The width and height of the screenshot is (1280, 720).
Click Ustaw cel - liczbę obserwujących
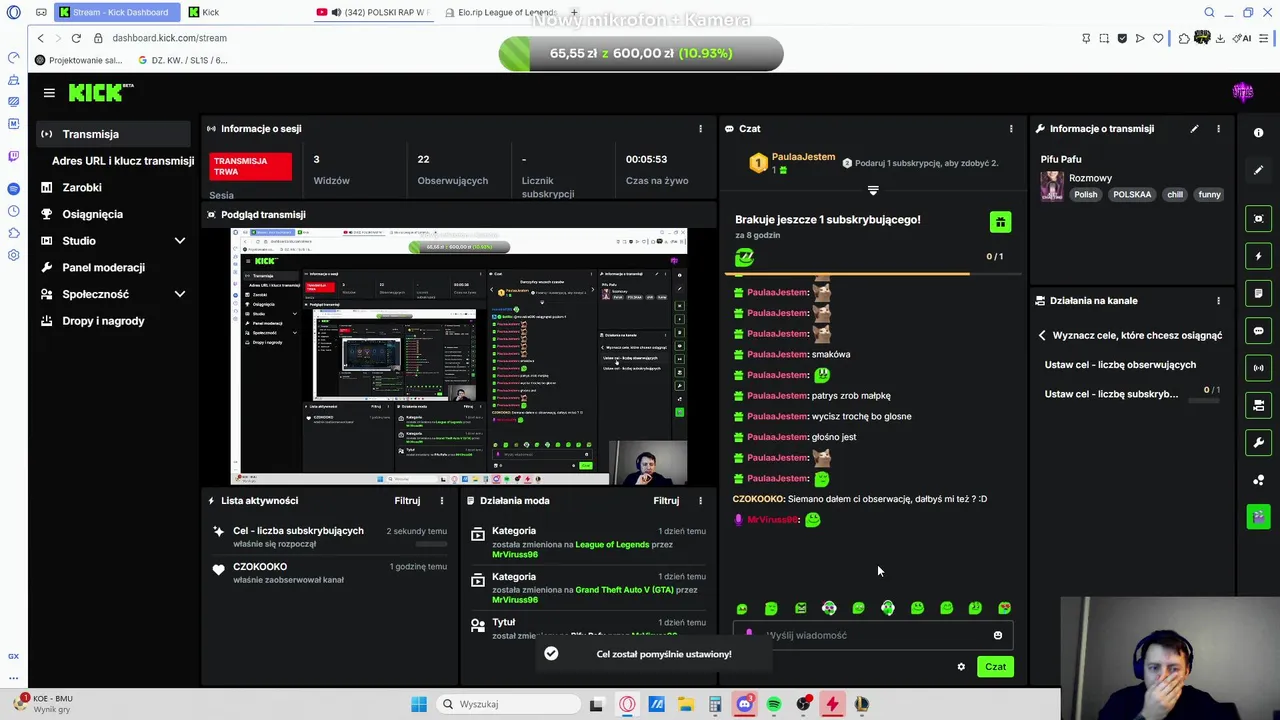[1120, 365]
